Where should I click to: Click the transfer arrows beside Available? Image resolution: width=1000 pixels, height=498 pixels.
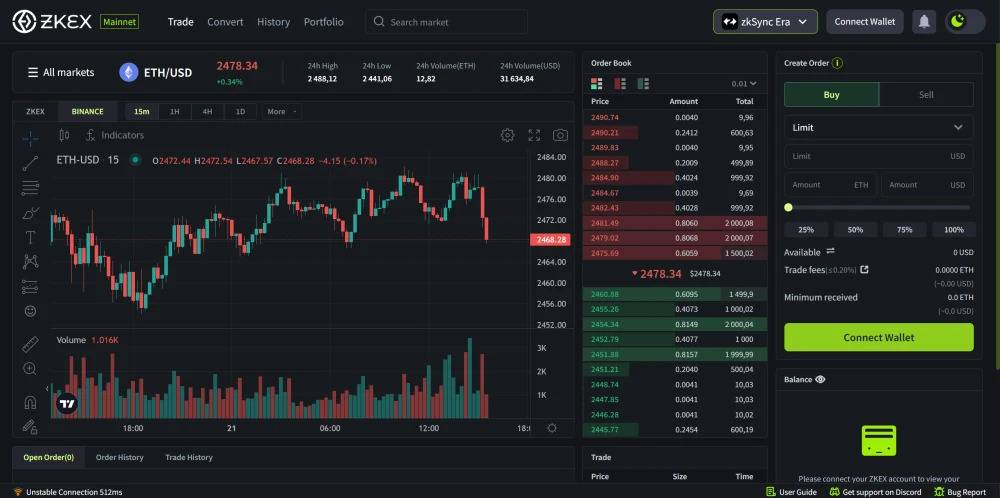pos(830,252)
